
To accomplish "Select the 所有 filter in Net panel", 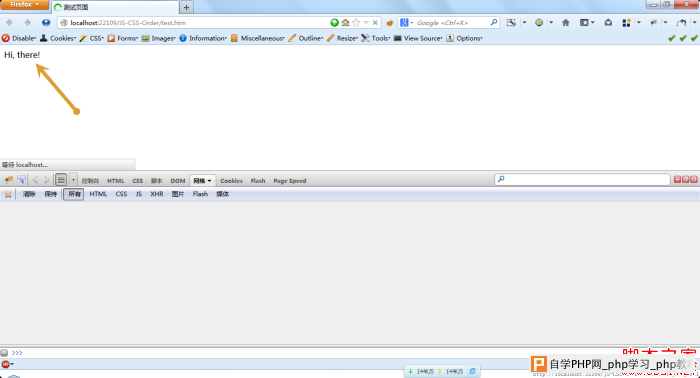I will [74, 194].
